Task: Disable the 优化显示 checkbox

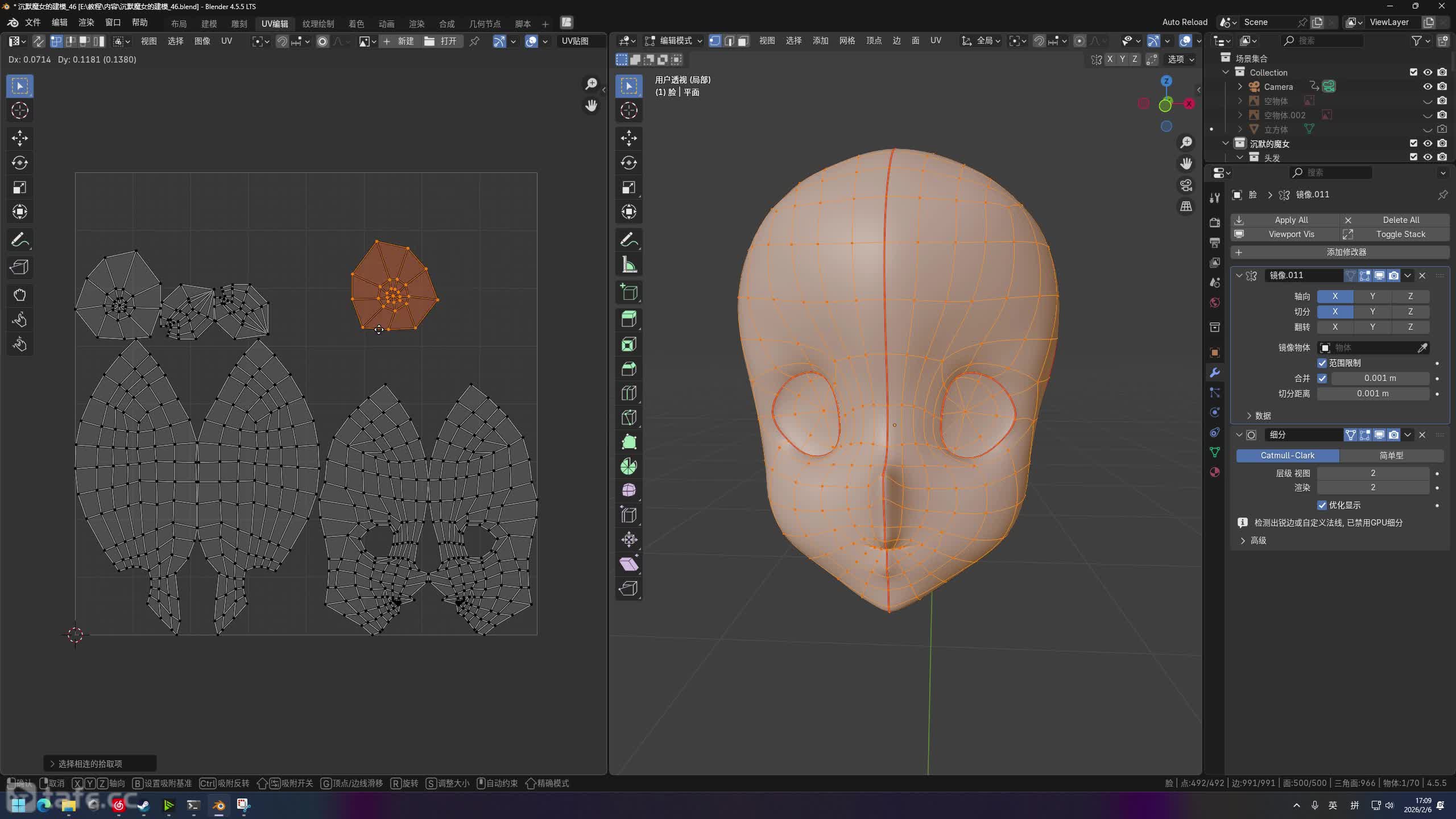Action: pyautogui.click(x=1322, y=505)
